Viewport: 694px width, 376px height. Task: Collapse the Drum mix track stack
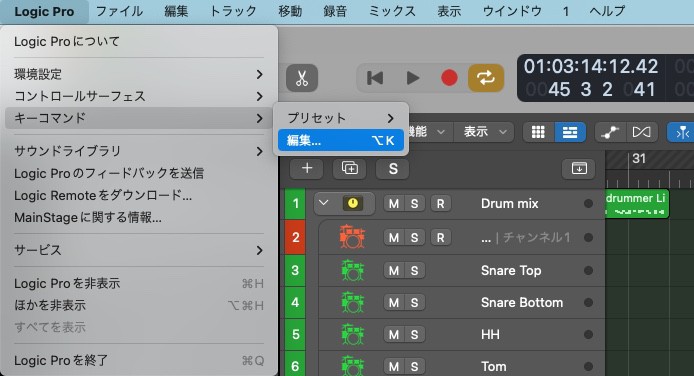click(x=324, y=203)
